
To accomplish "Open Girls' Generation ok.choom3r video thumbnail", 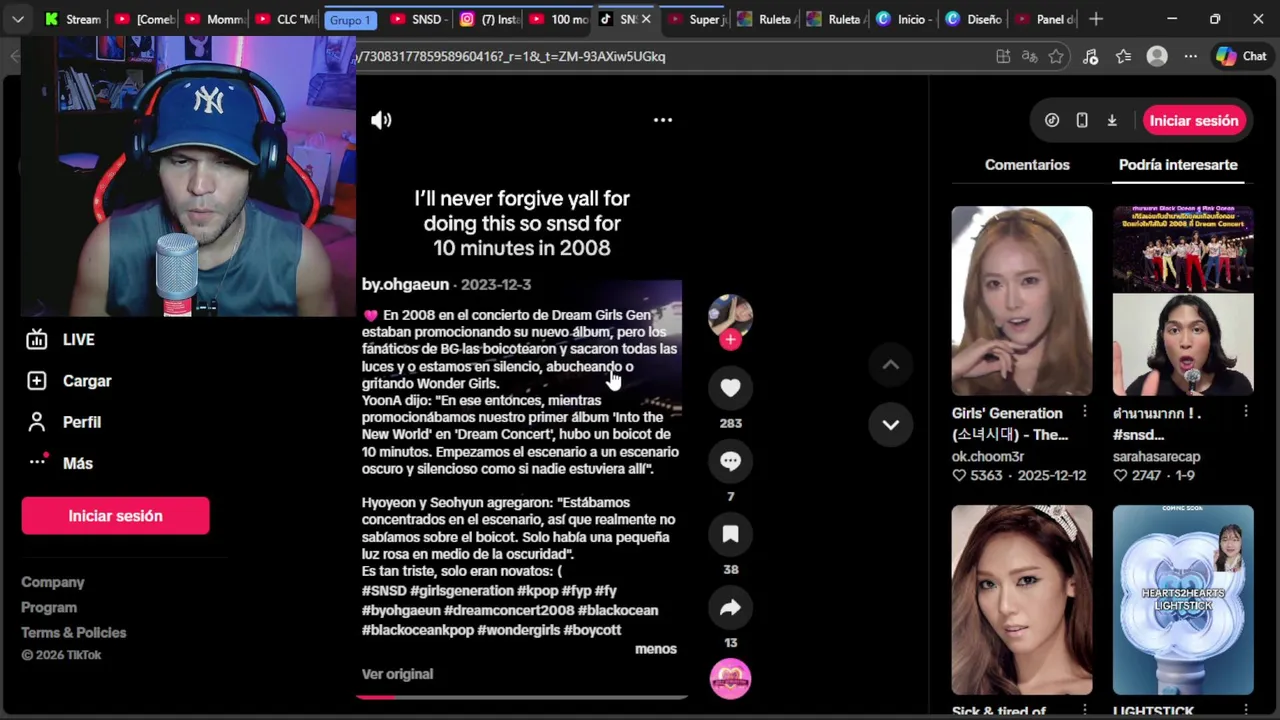I will point(1022,301).
